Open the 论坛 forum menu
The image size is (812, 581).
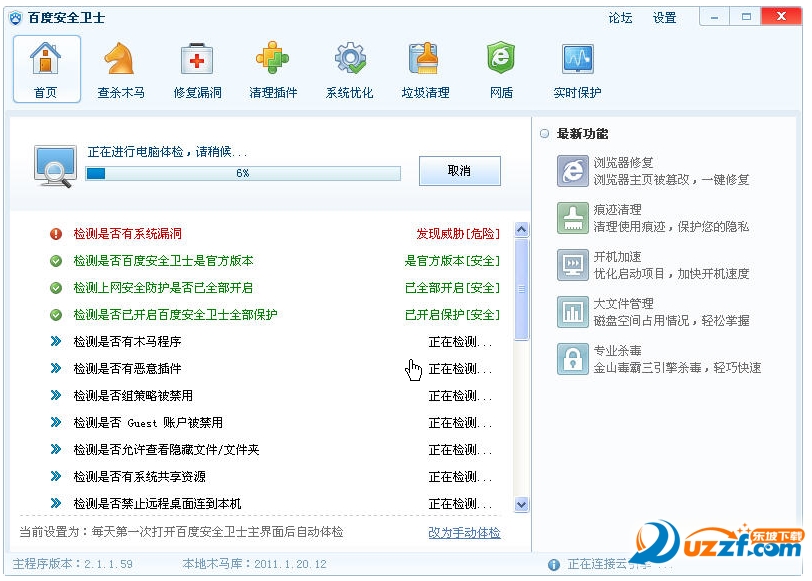(x=620, y=18)
